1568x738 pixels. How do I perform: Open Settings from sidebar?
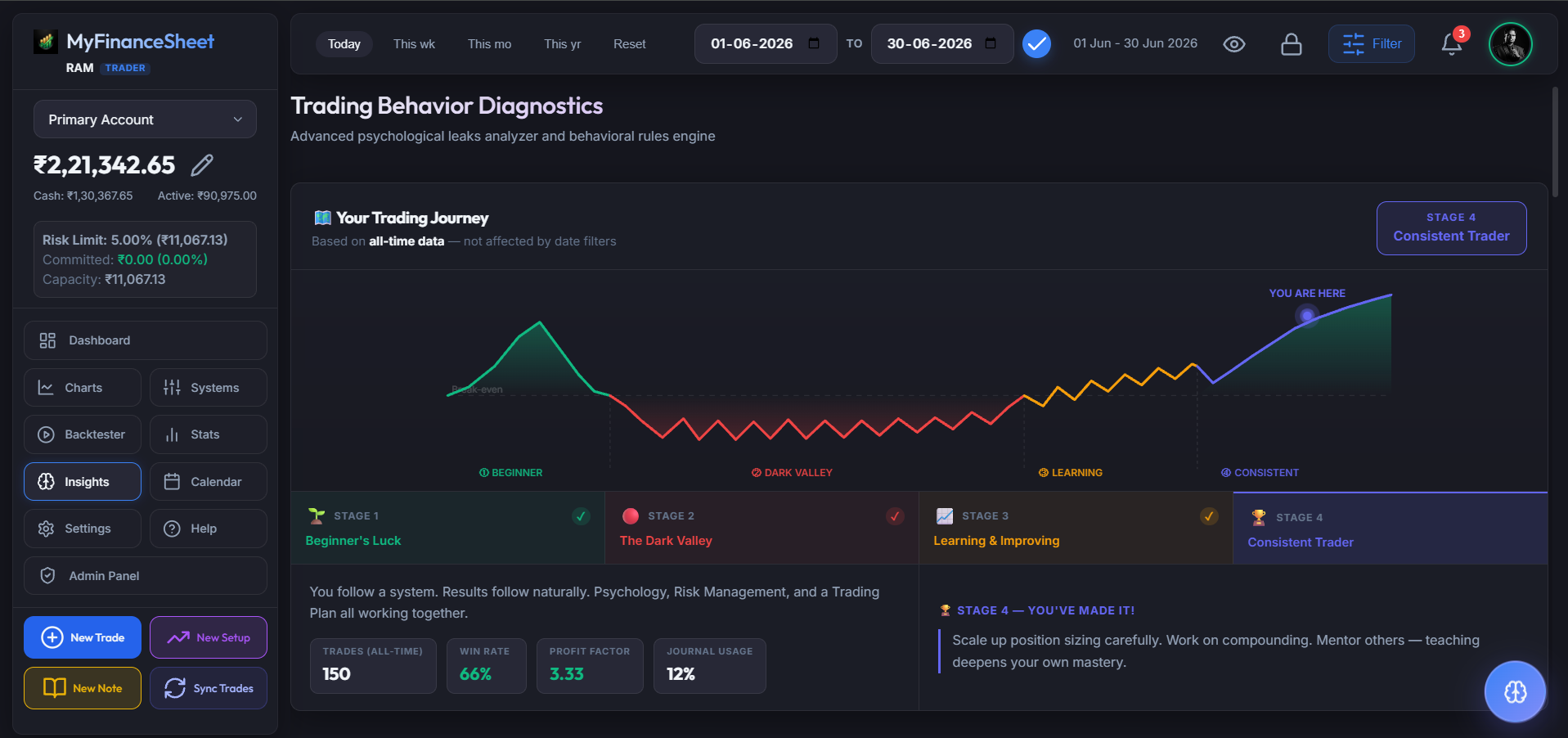coord(83,529)
